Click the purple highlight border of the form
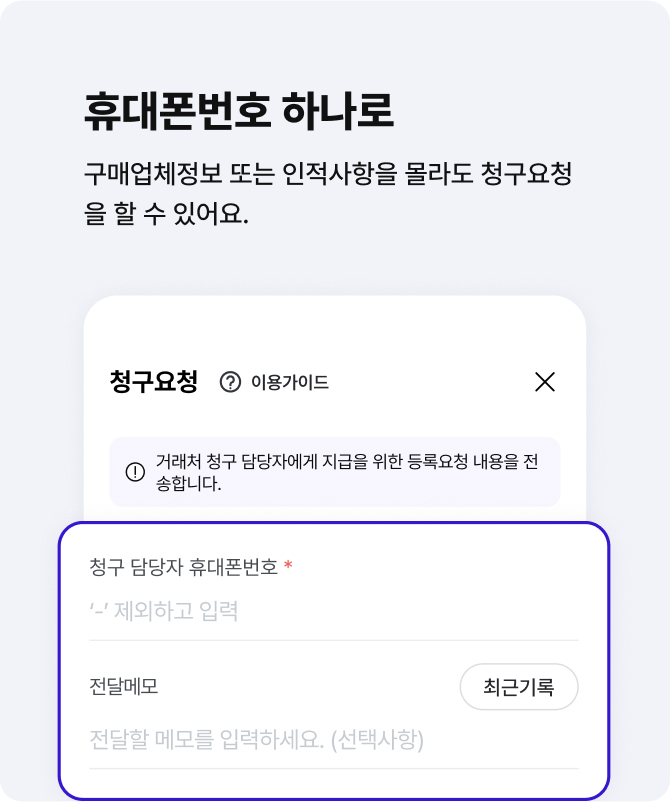Image resolution: width=670 pixels, height=802 pixels. (x=59, y=660)
